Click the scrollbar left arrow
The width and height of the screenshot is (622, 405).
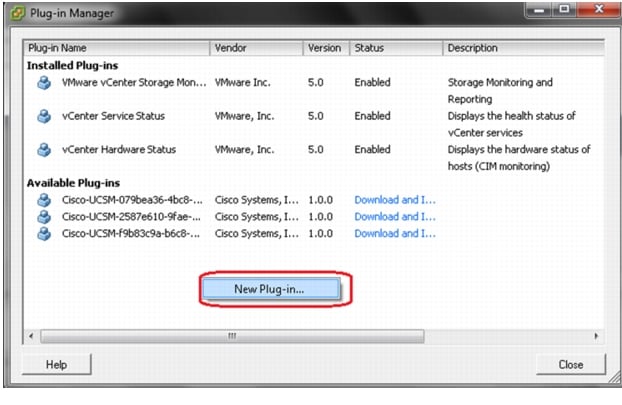coord(31,336)
